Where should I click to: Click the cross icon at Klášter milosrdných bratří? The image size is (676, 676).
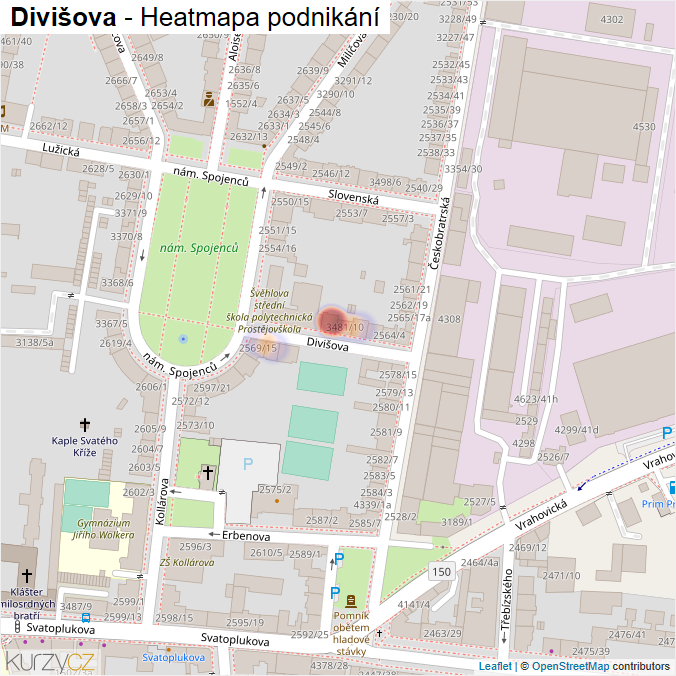click(27, 576)
